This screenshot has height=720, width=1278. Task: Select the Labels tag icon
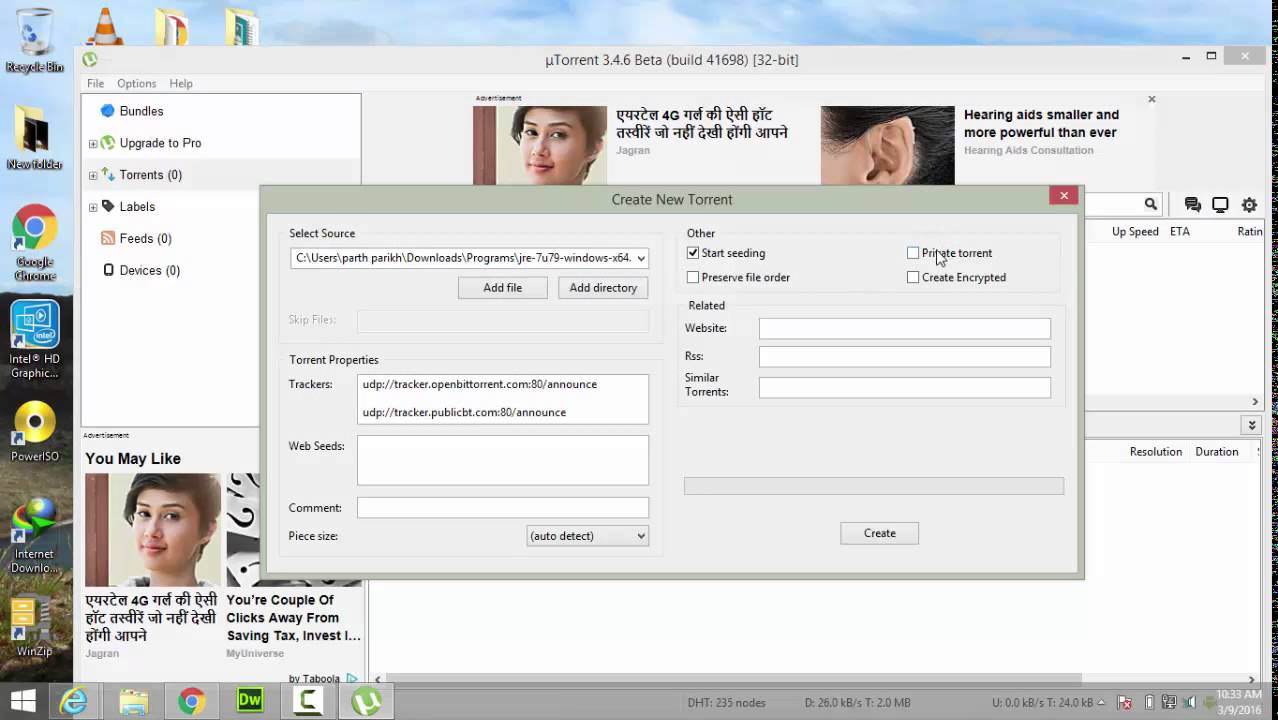point(108,207)
